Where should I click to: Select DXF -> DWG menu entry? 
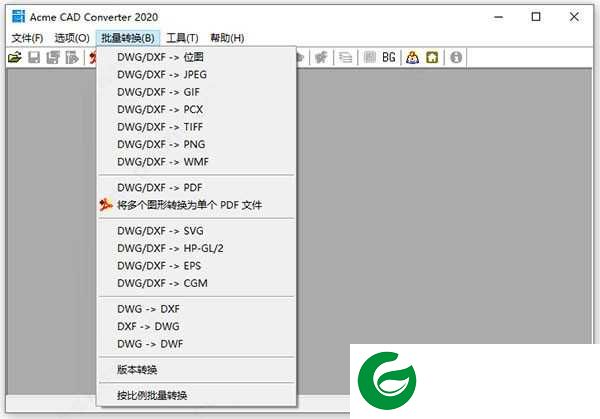click(x=197, y=326)
